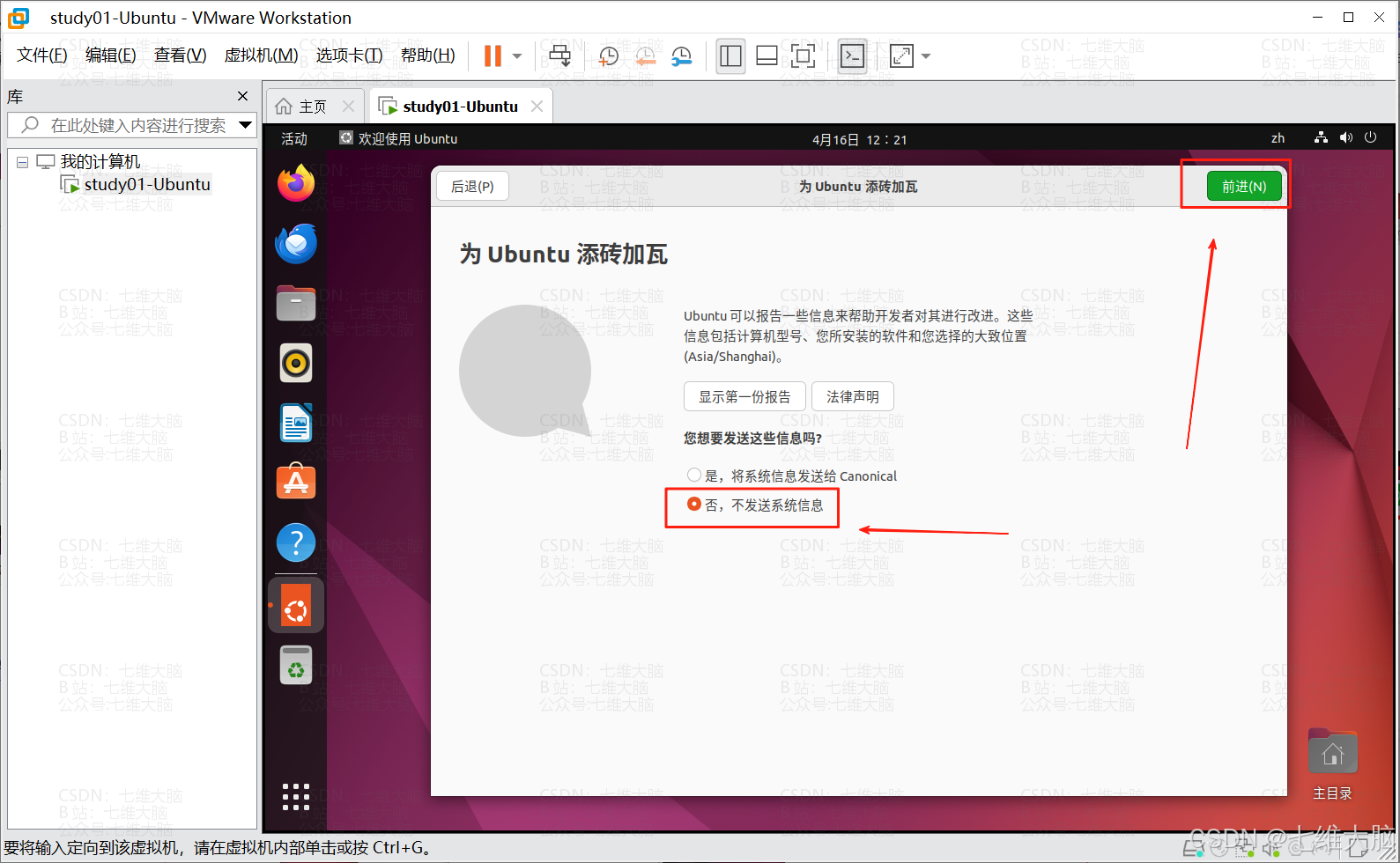Screen dimensions: 1400x863
Task: Click the power icon in Ubuntu top bar
Action: coord(1370,137)
